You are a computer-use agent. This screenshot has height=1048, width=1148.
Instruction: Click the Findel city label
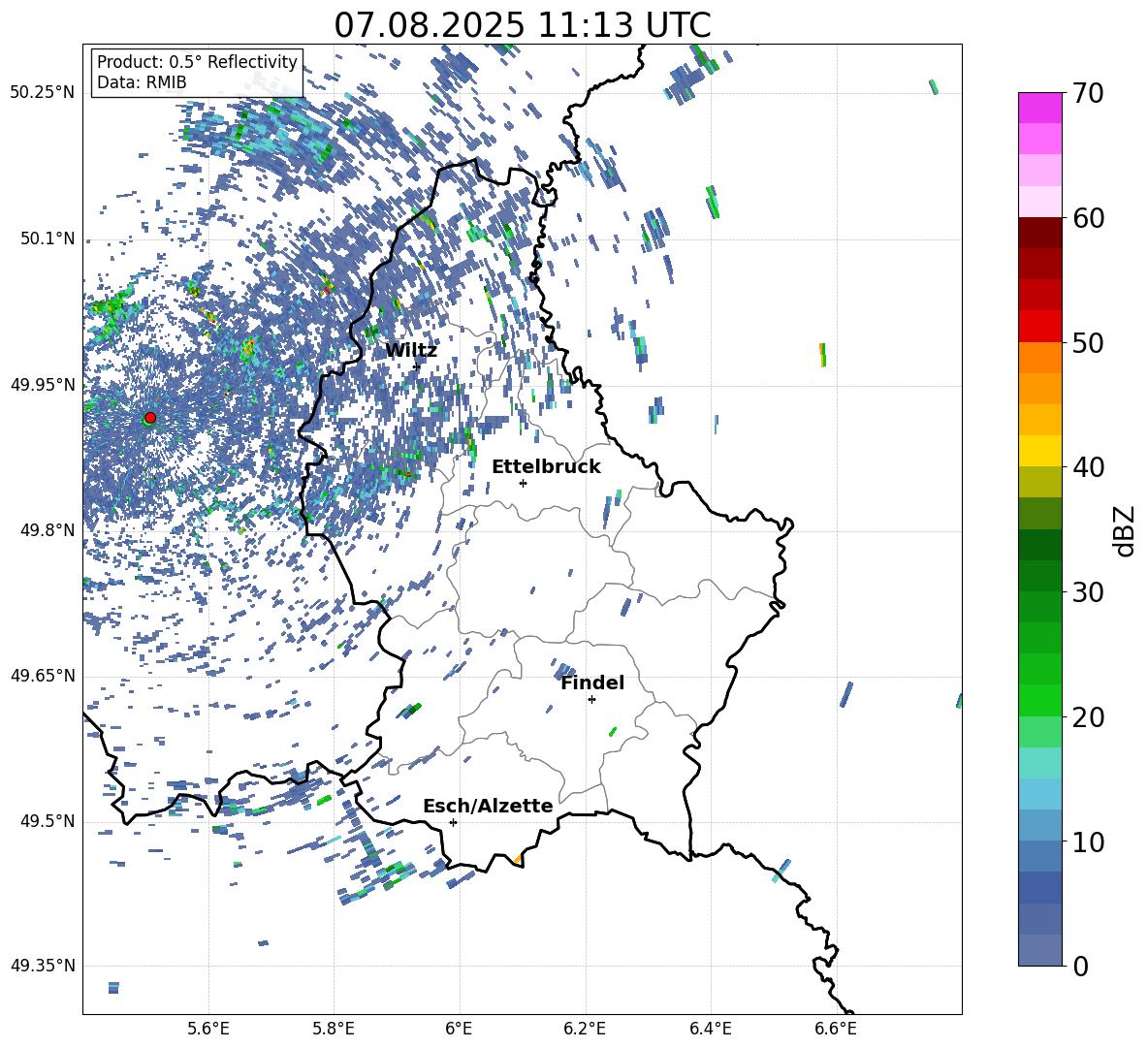[x=592, y=683]
